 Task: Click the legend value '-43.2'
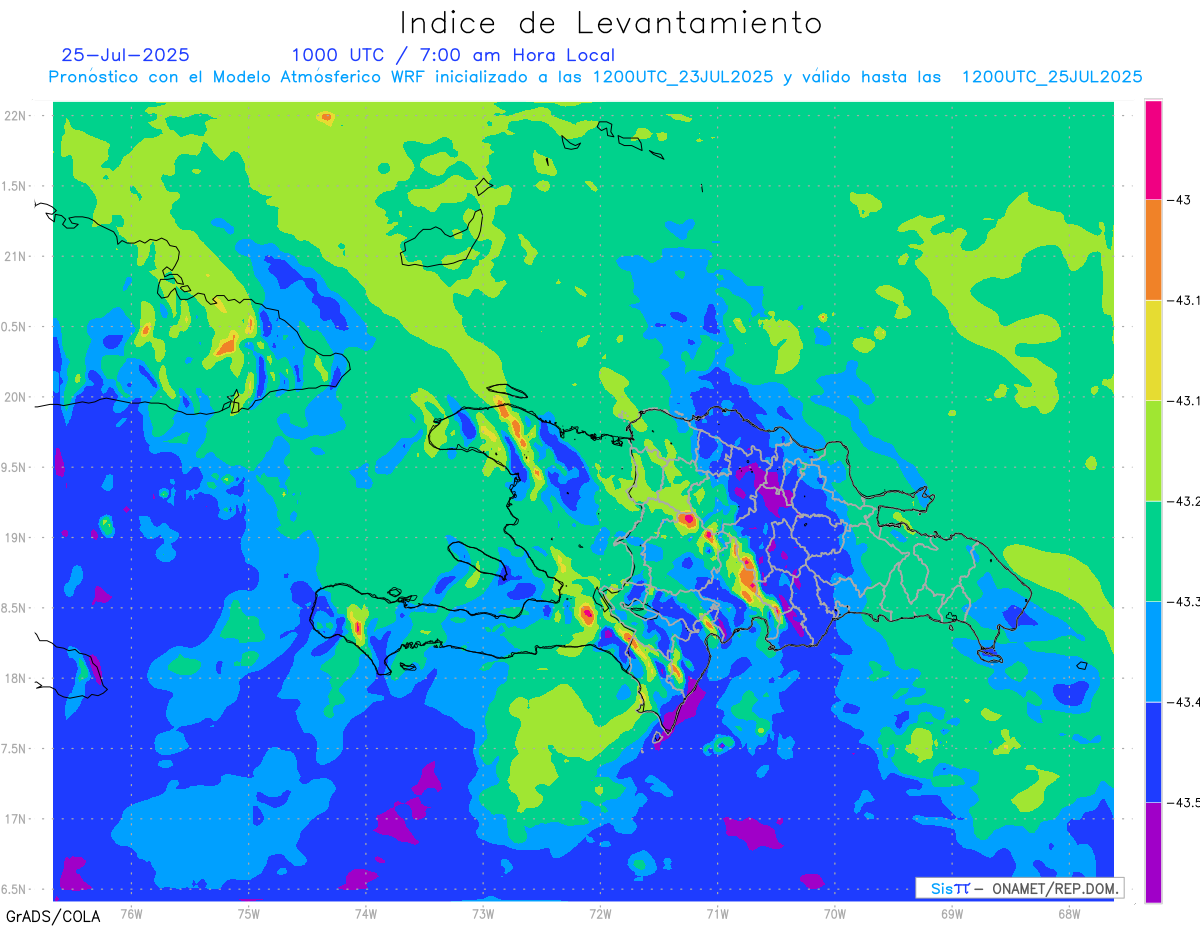[x=1183, y=501]
